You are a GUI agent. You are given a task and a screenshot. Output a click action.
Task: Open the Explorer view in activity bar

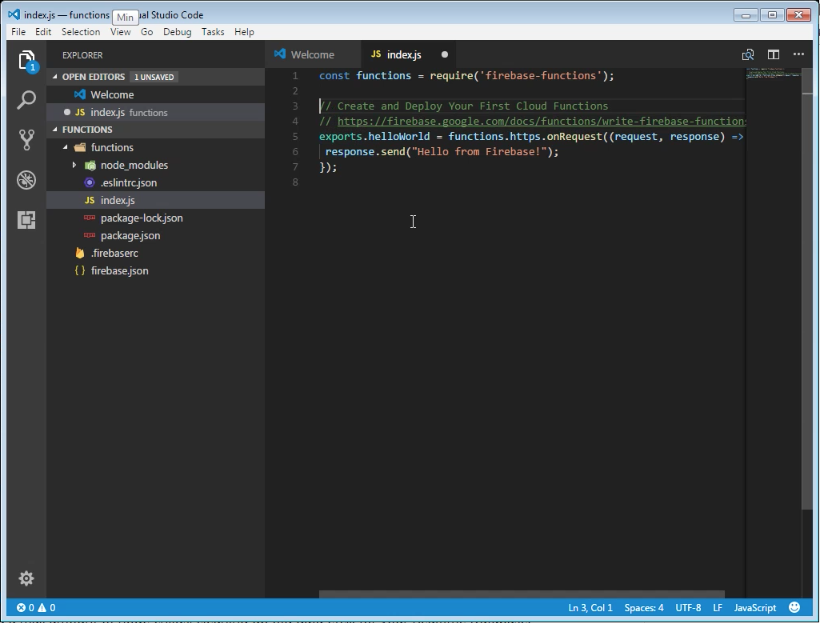click(x=26, y=61)
